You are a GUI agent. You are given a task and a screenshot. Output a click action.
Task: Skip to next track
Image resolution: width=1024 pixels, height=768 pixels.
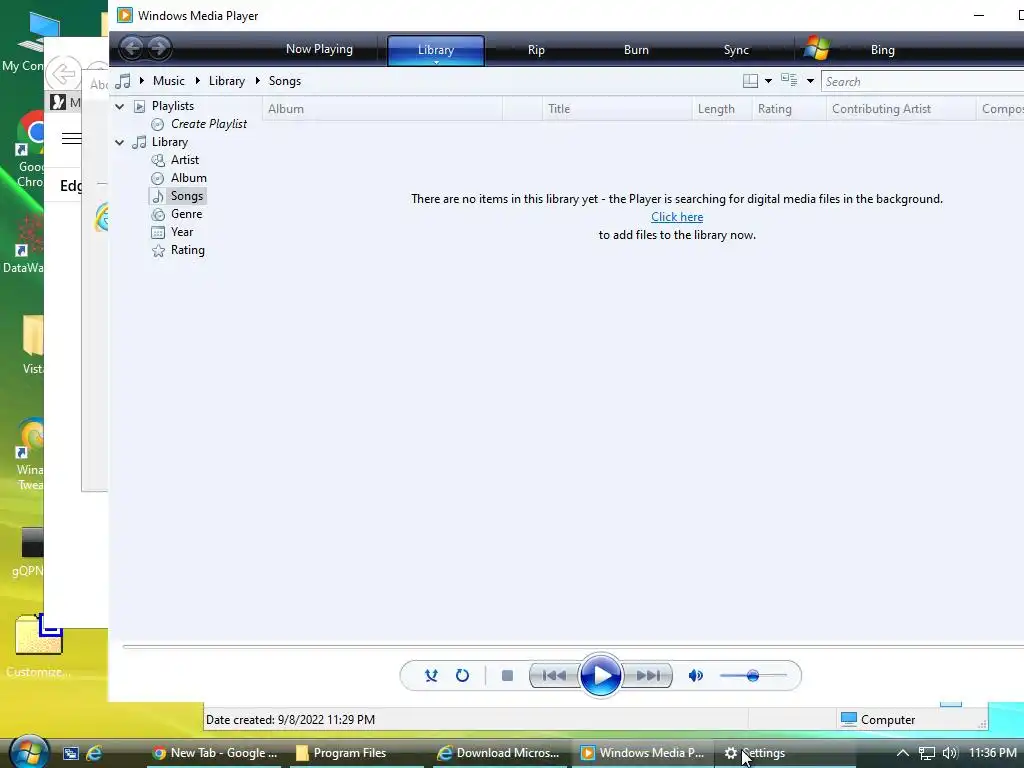click(x=648, y=675)
